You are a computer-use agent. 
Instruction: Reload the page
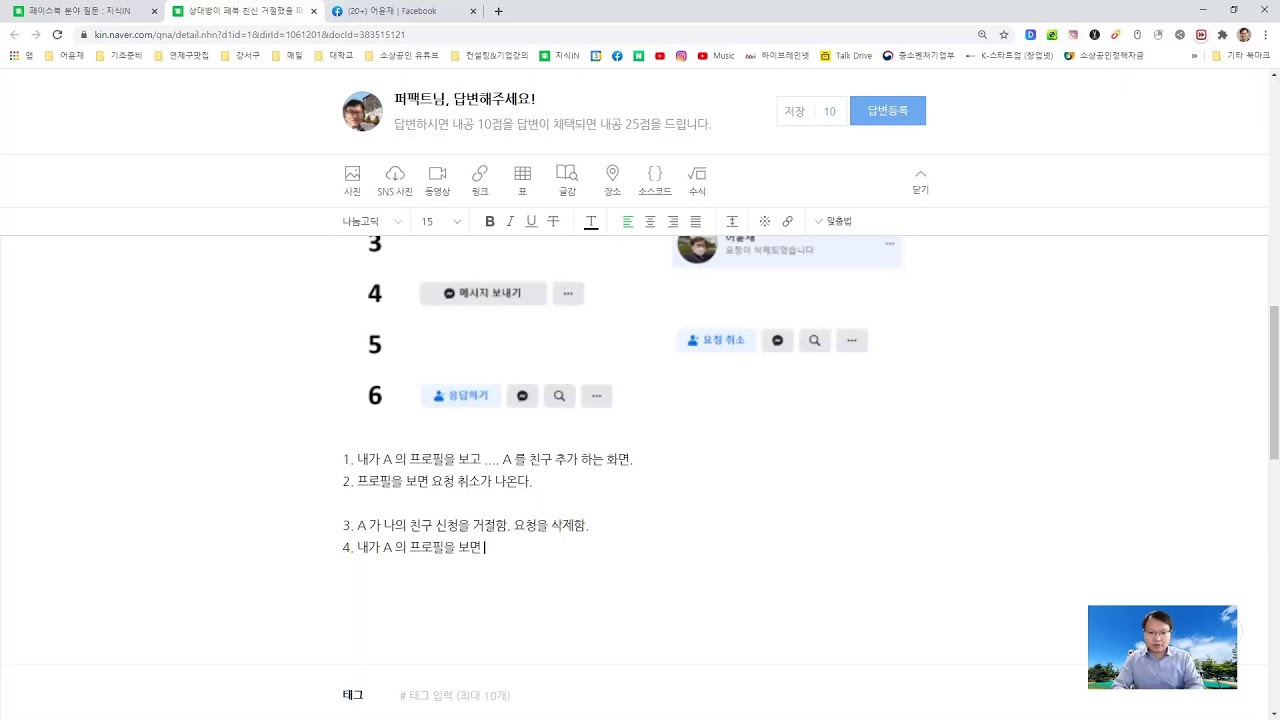[57, 34]
